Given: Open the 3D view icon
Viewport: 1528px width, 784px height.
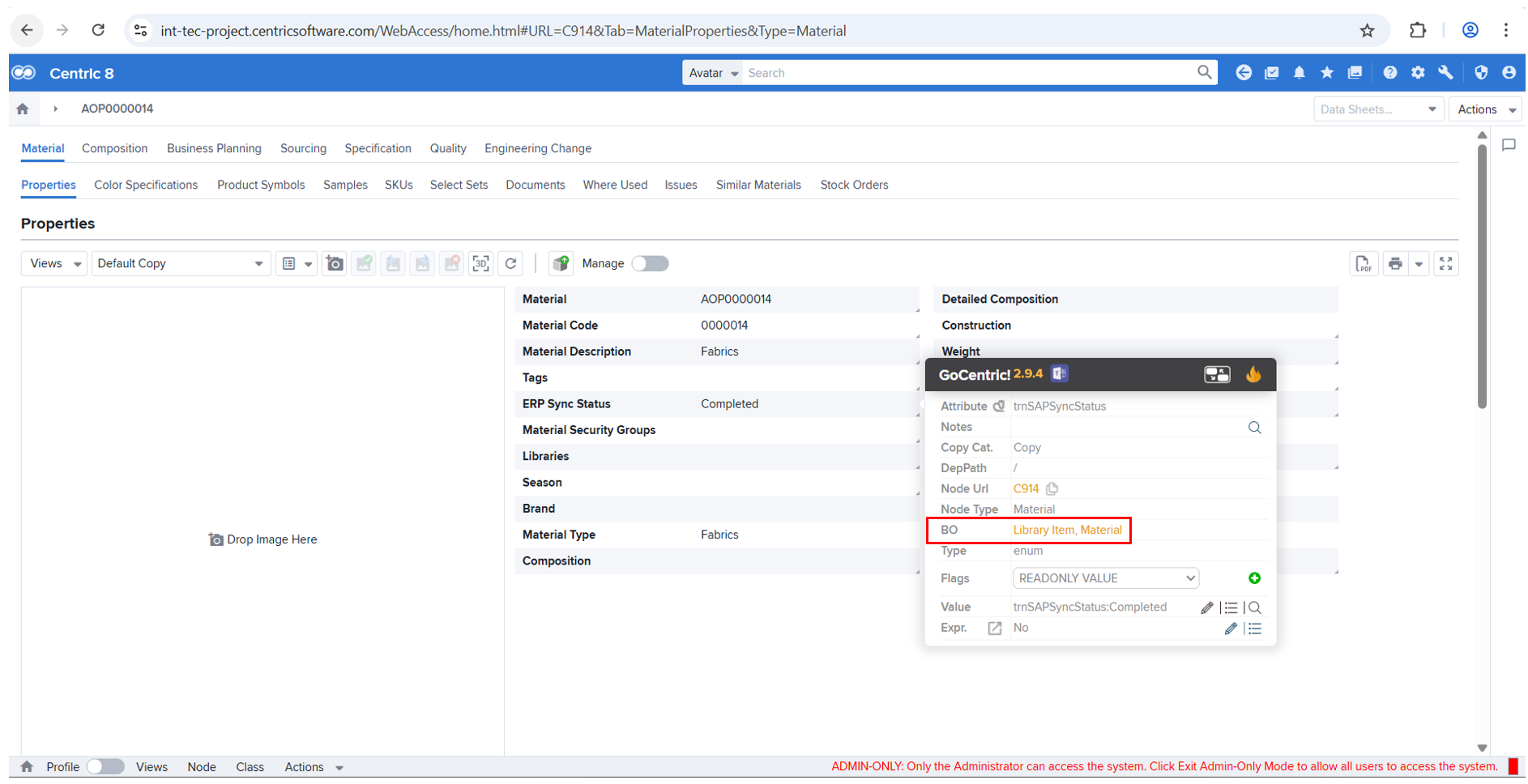Looking at the screenshot, I should 481,263.
